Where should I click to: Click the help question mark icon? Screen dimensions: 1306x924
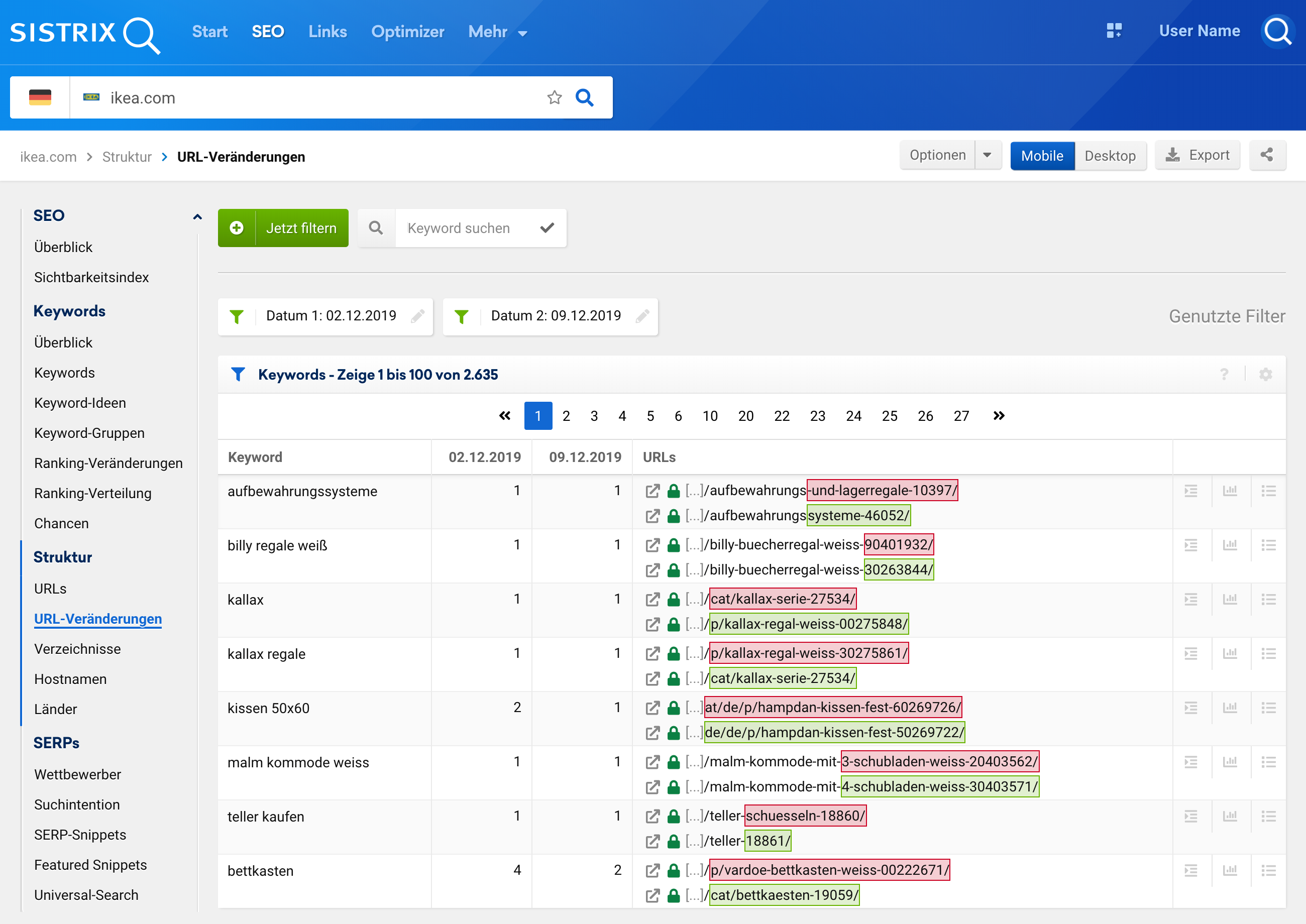(x=1224, y=375)
